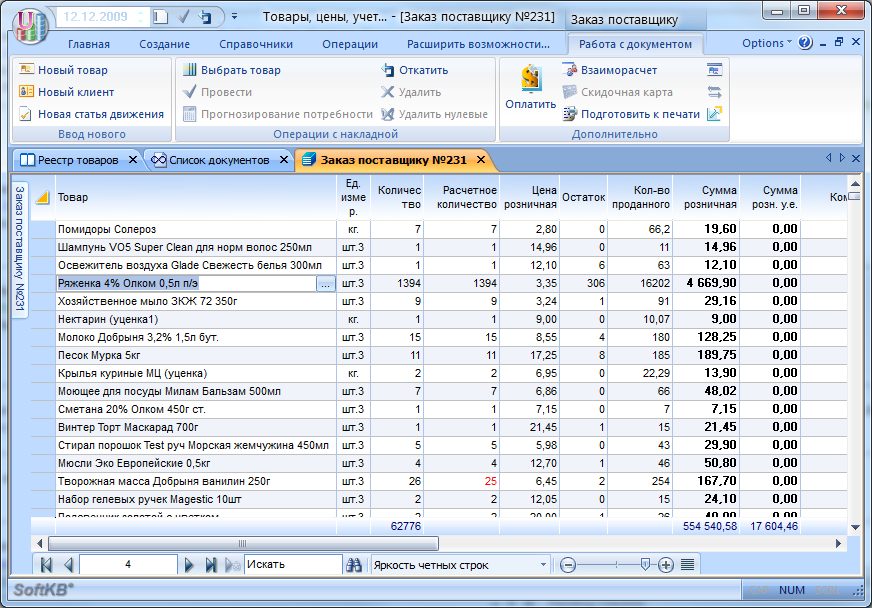This screenshot has height=608, width=872.
Task: Click the Новая статья движения icon
Action: (x=26, y=114)
